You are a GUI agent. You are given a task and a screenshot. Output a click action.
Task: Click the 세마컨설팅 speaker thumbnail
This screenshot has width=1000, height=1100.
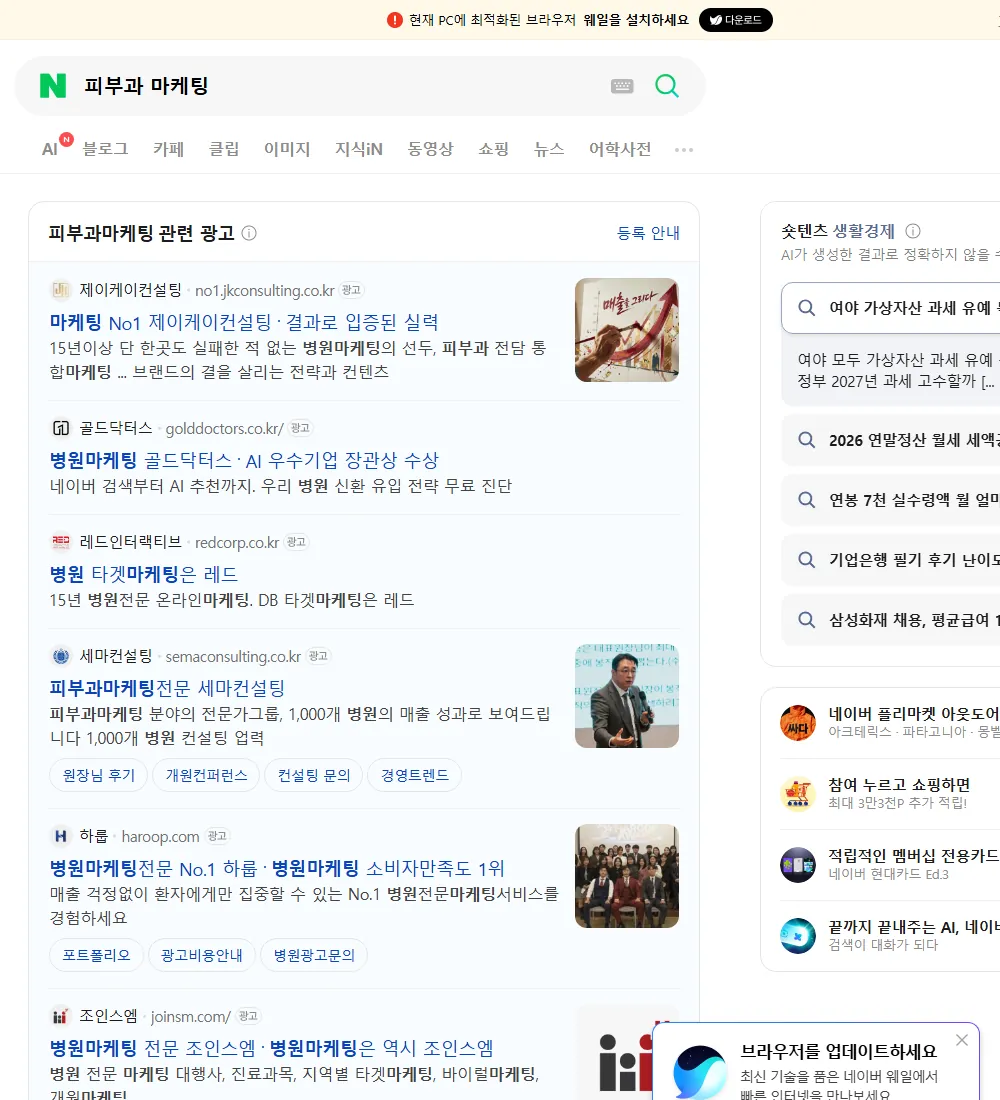(x=627, y=696)
